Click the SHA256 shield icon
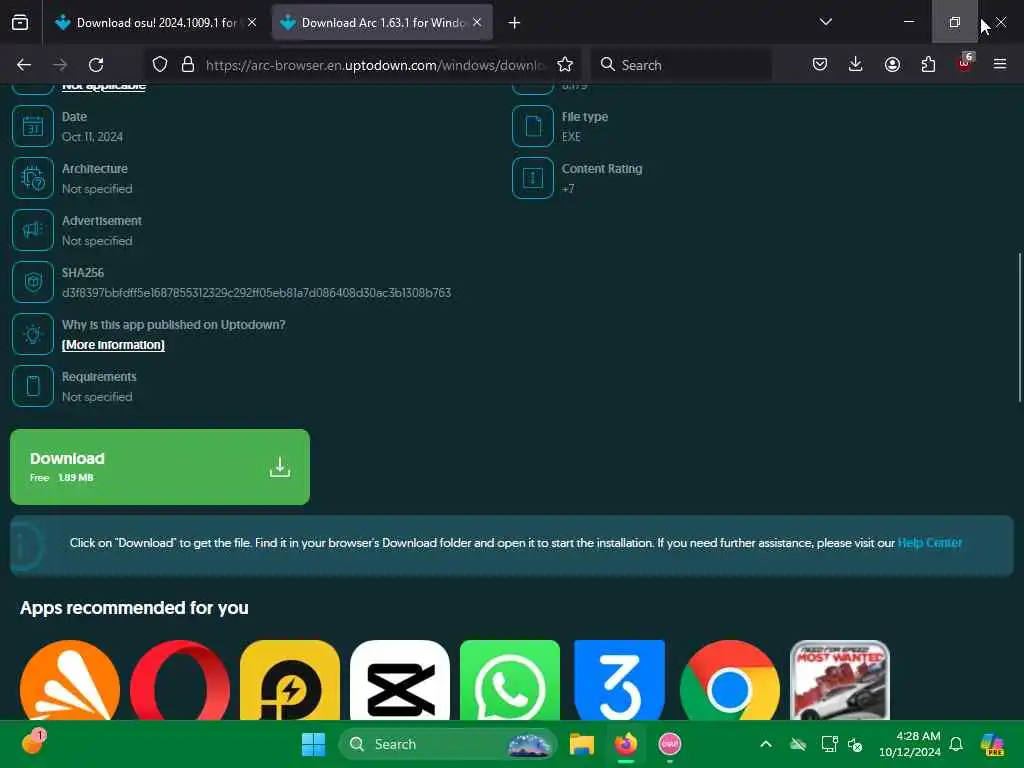 pyautogui.click(x=33, y=282)
